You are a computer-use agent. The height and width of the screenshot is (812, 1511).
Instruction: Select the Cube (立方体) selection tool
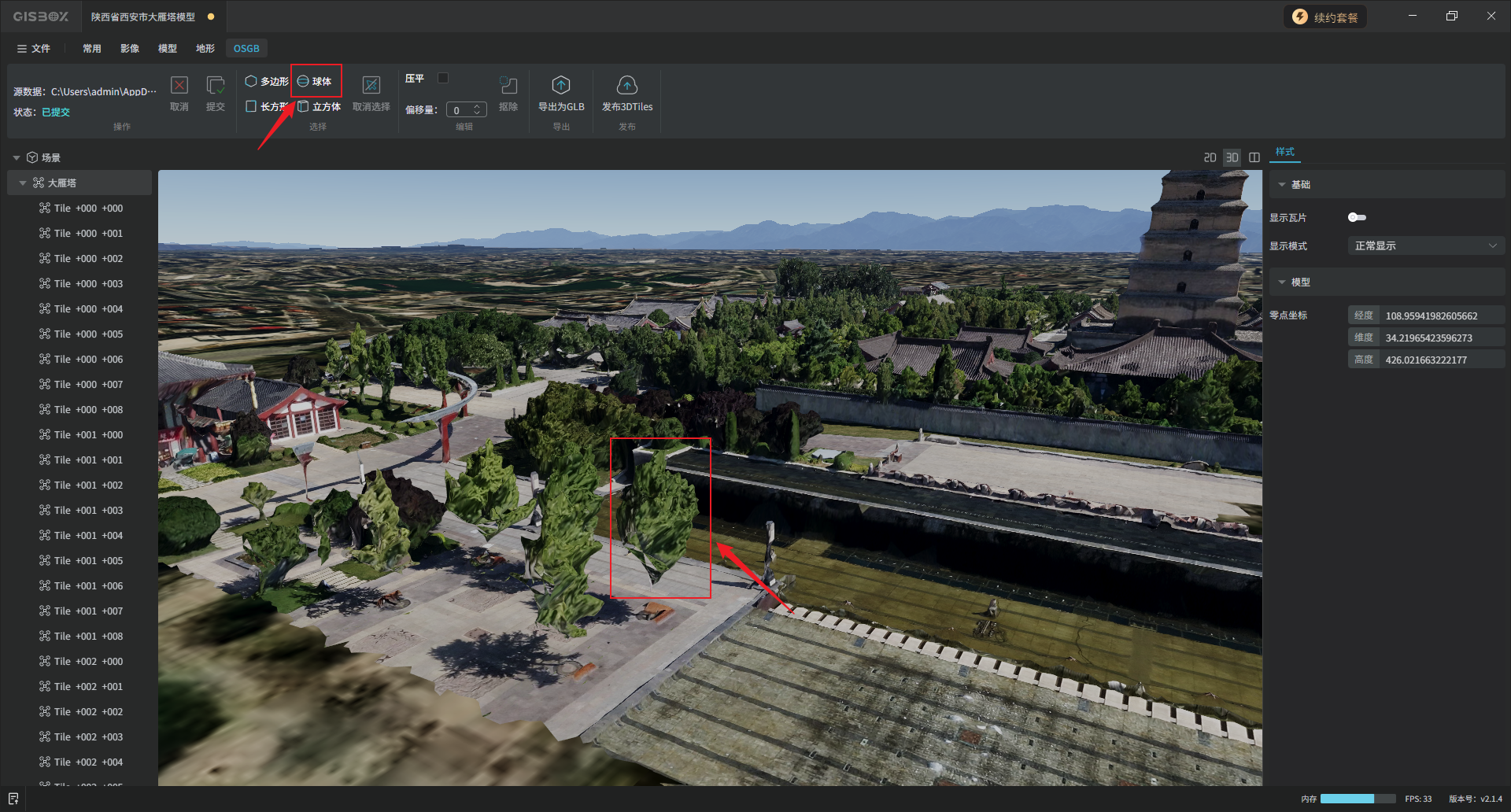click(x=320, y=106)
